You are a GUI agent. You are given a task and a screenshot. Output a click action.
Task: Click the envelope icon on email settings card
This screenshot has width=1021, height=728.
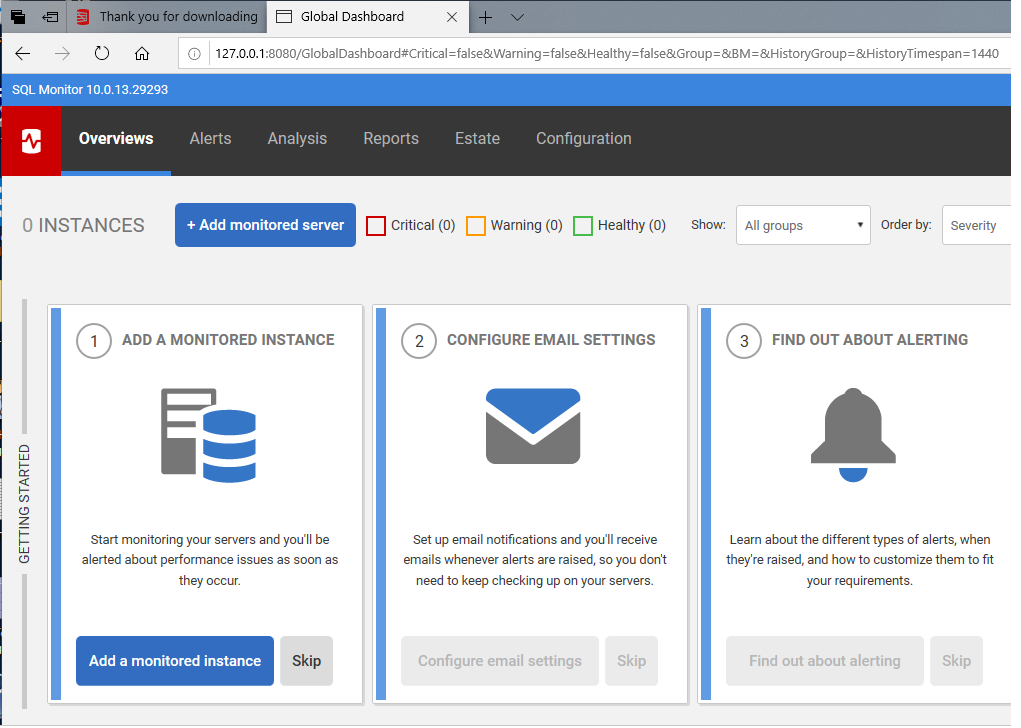(x=532, y=425)
